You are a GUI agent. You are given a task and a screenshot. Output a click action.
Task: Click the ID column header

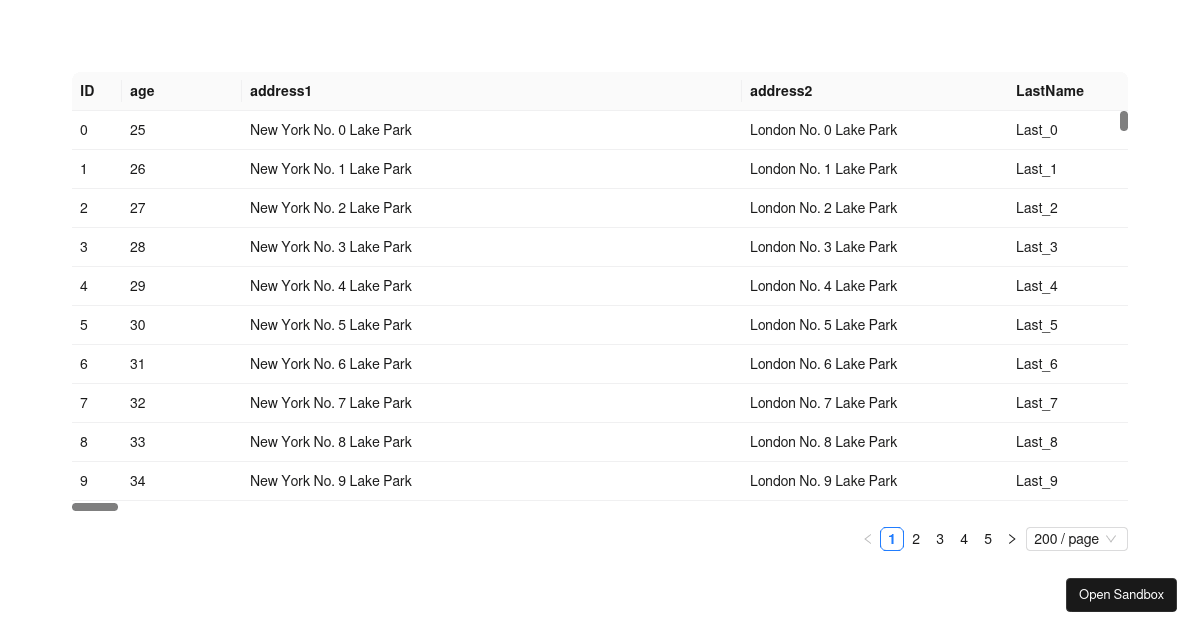[x=88, y=91]
